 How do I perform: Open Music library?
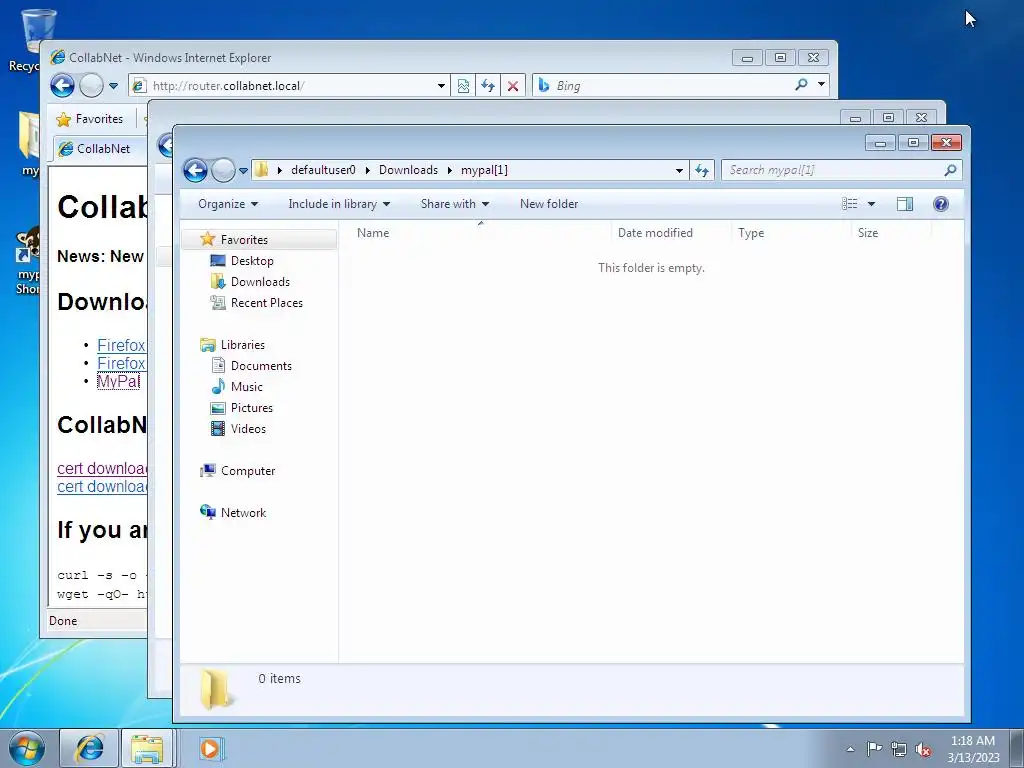pos(246,387)
